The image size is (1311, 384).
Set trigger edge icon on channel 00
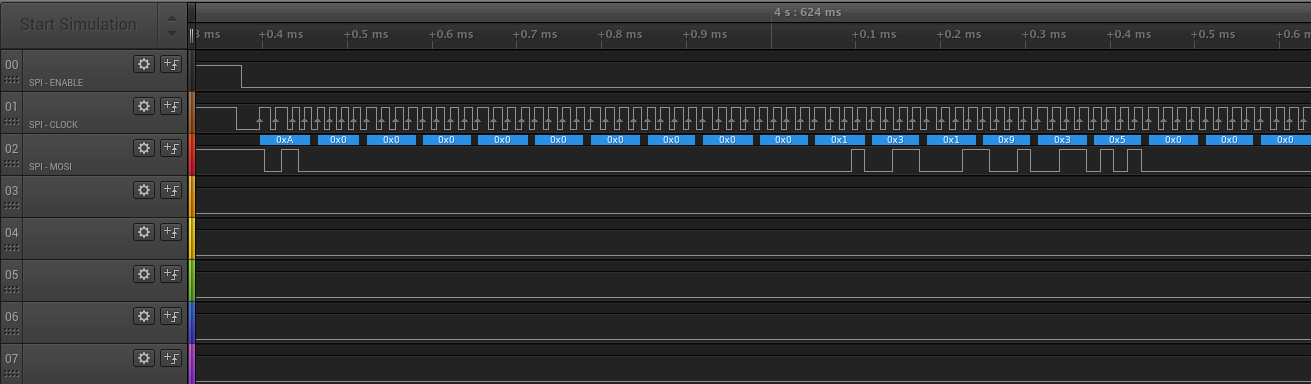[171, 64]
